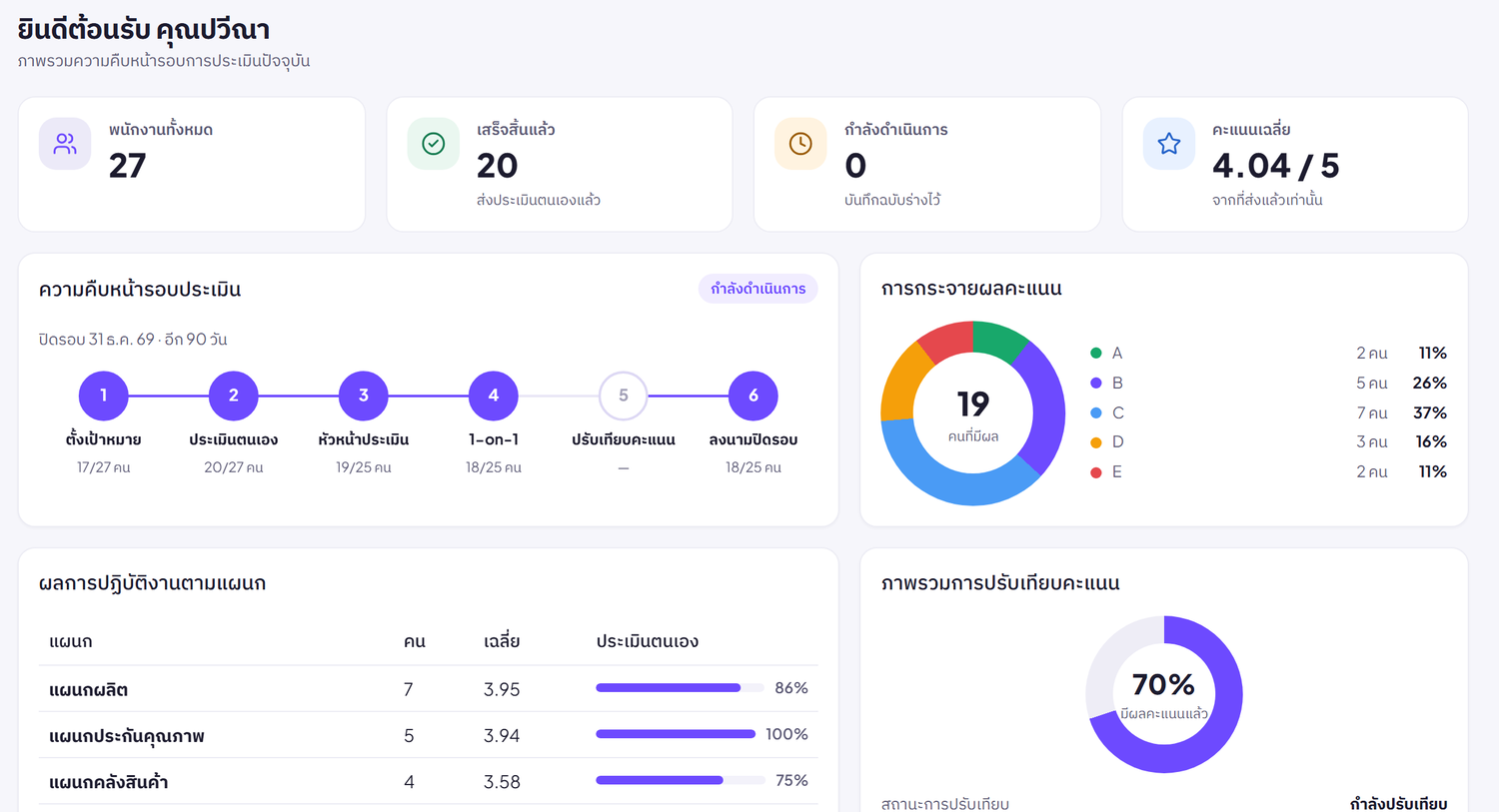Jump to step 6 circle ลงนามปิดรอบ
This screenshot has height=812, width=1499.
pos(753,396)
